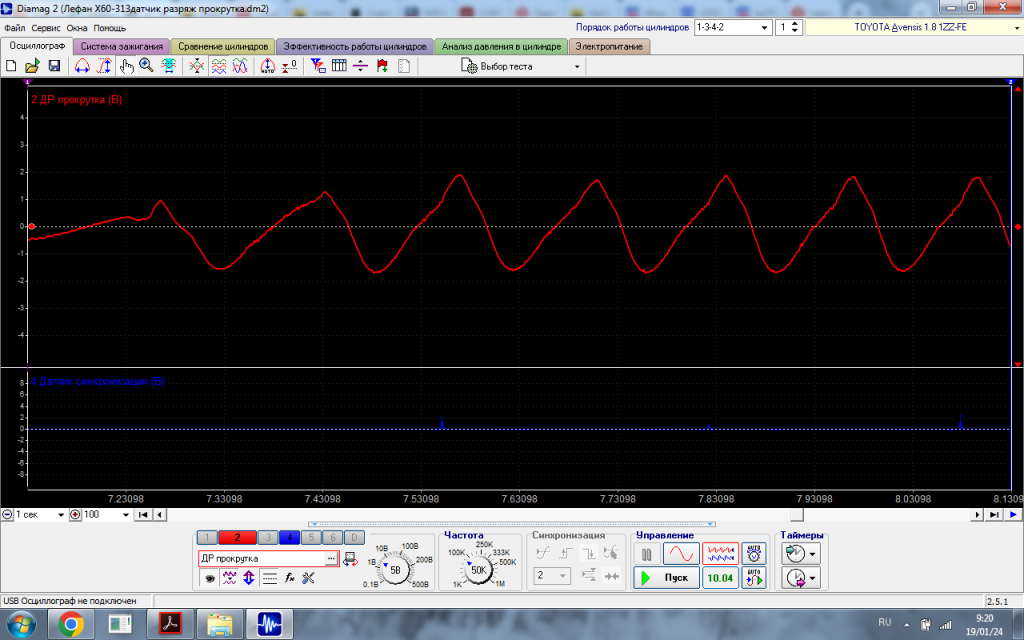Toggle blue channel 4 button
1024x640 pixels.
pos(289,537)
